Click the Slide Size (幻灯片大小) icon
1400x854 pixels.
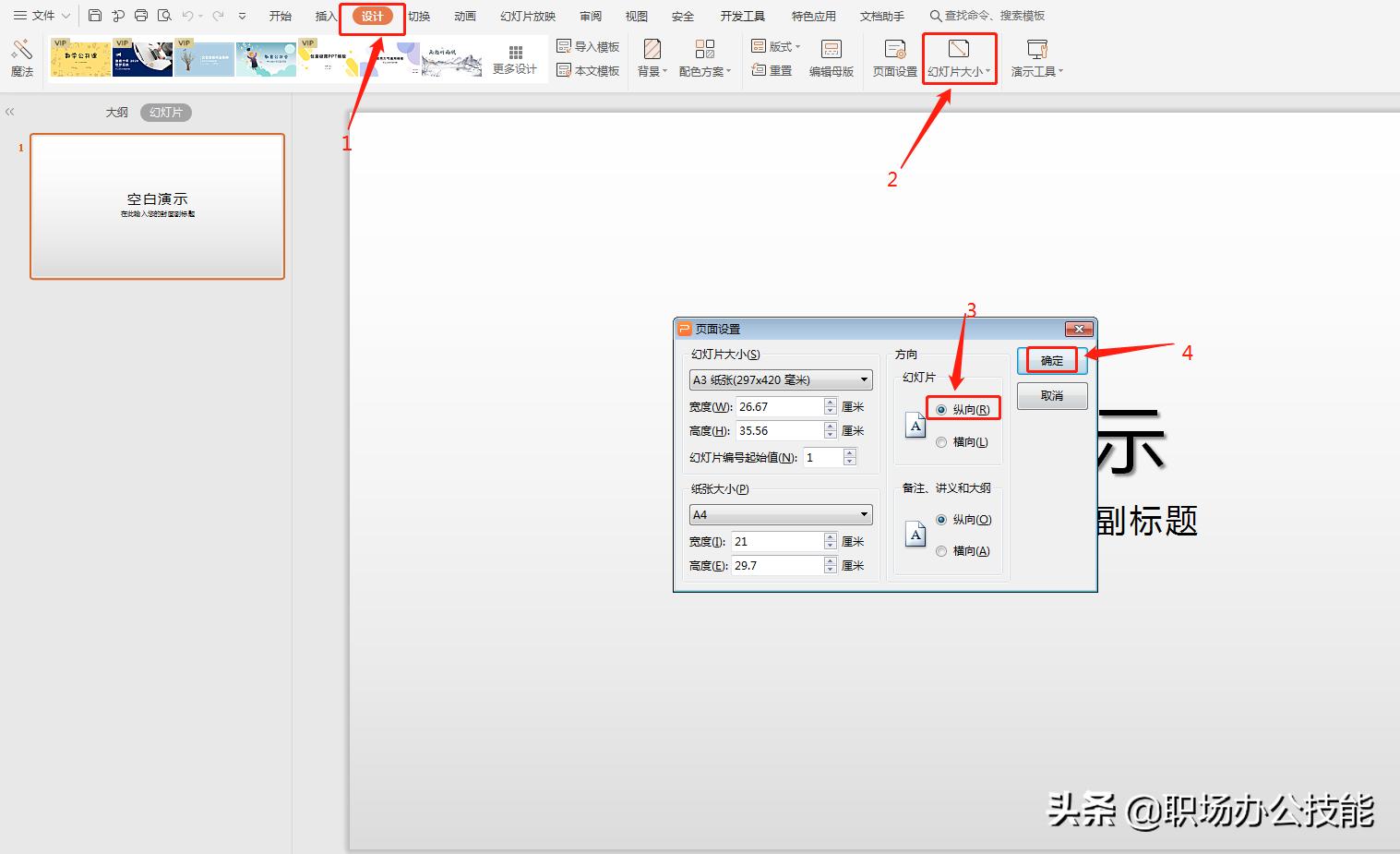(x=959, y=57)
